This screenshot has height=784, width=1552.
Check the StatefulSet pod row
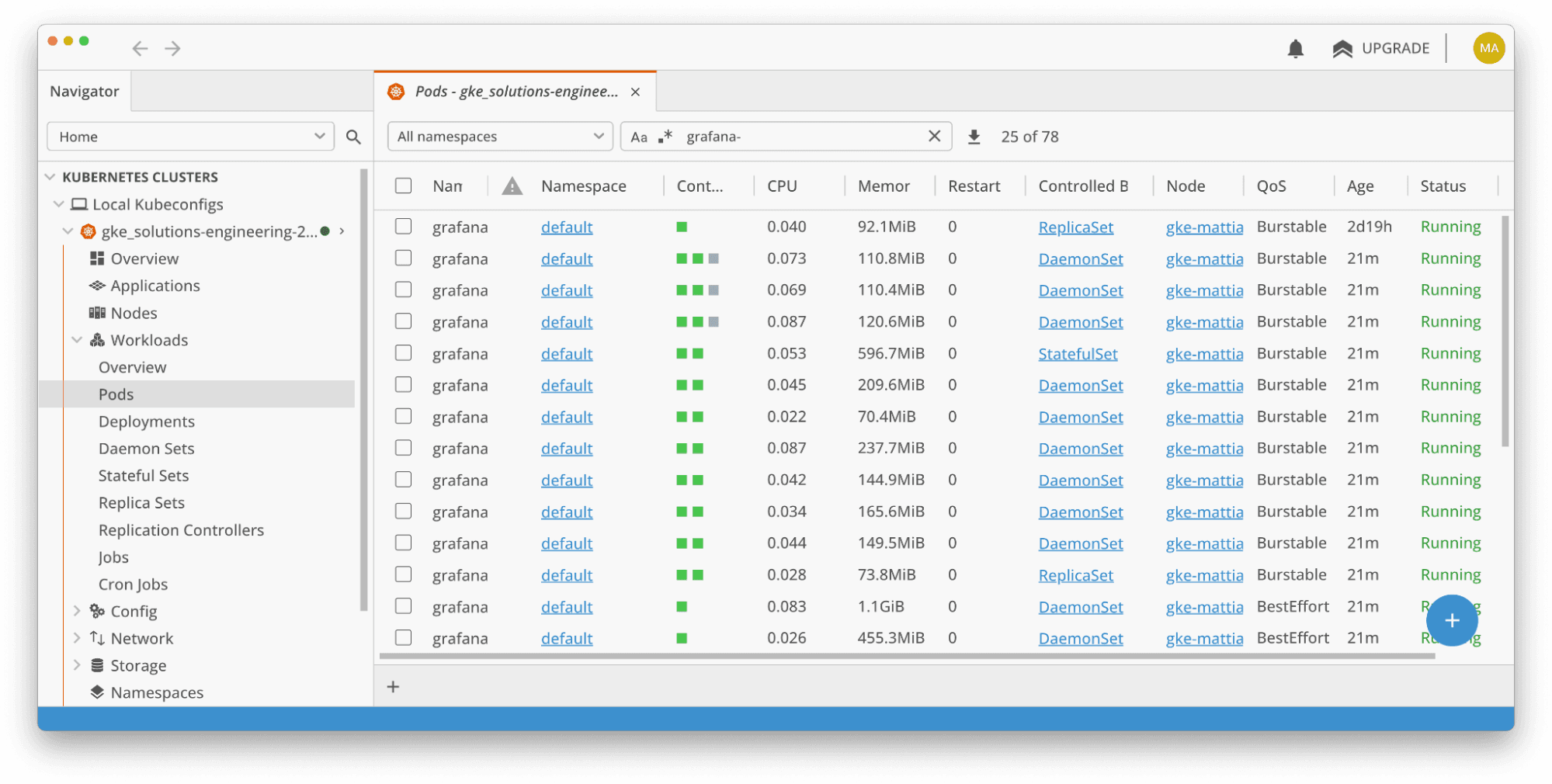coord(403,353)
